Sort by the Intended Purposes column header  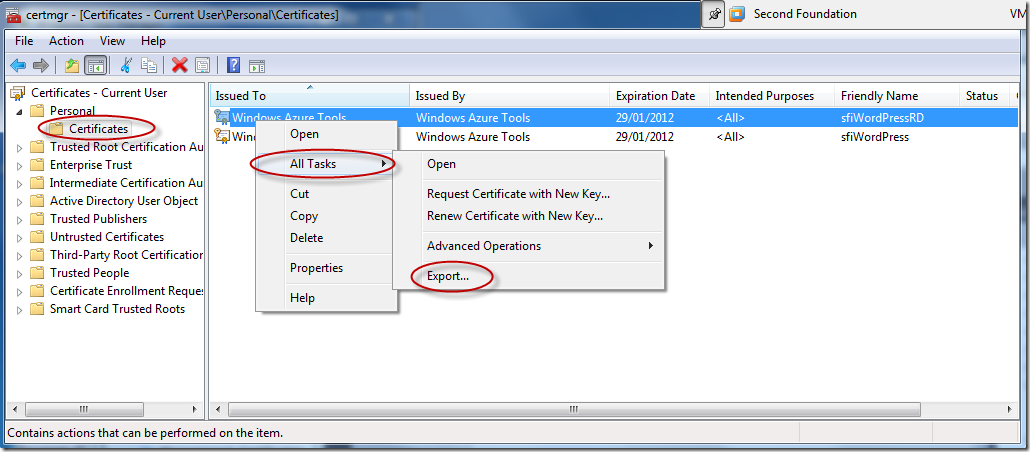point(772,96)
